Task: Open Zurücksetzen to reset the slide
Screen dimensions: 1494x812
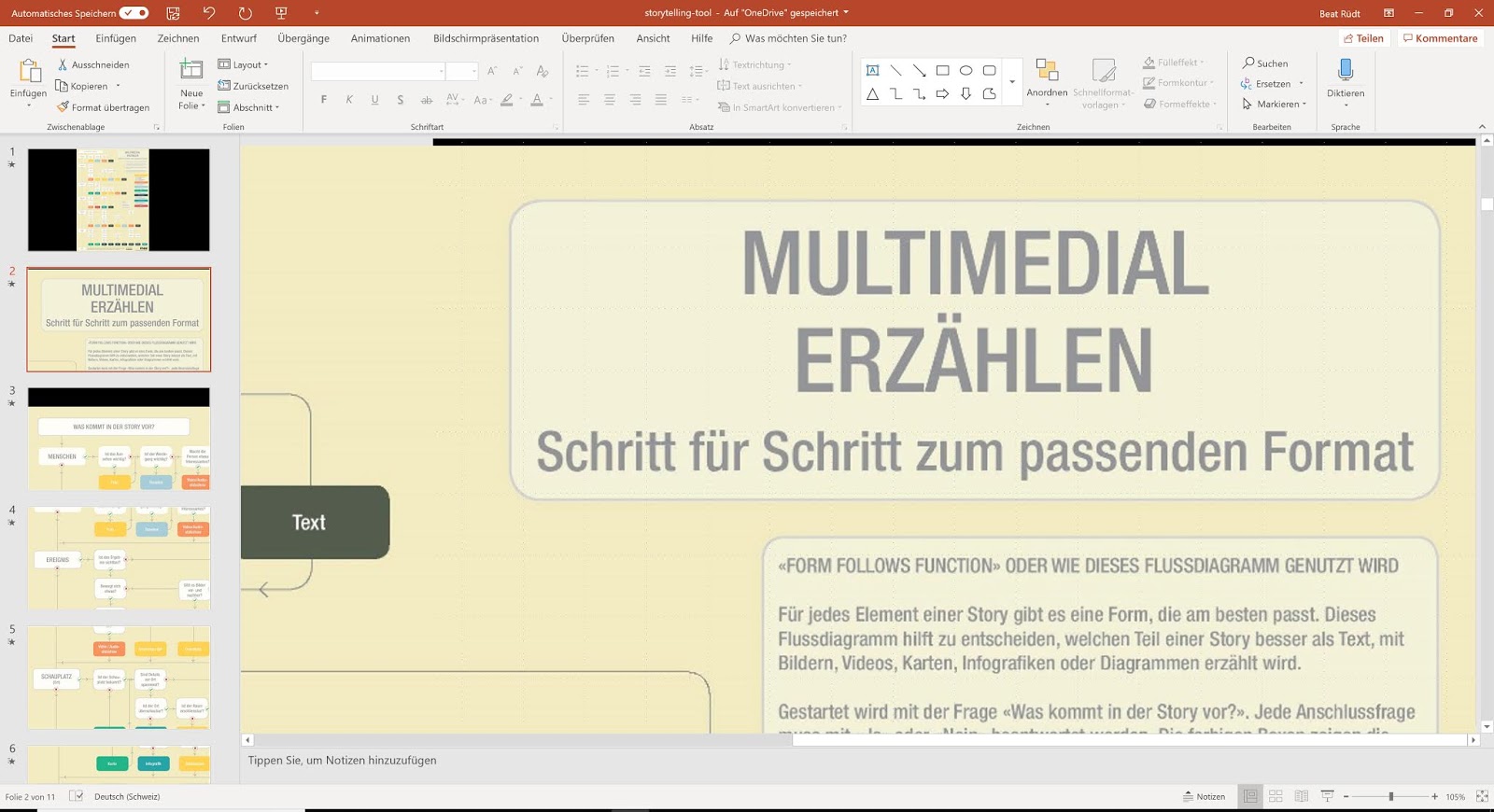Action: point(253,86)
